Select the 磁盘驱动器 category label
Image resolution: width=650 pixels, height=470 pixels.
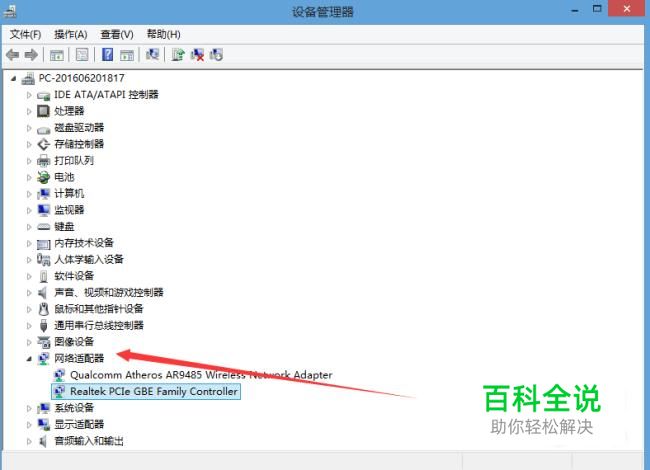coord(79,128)
